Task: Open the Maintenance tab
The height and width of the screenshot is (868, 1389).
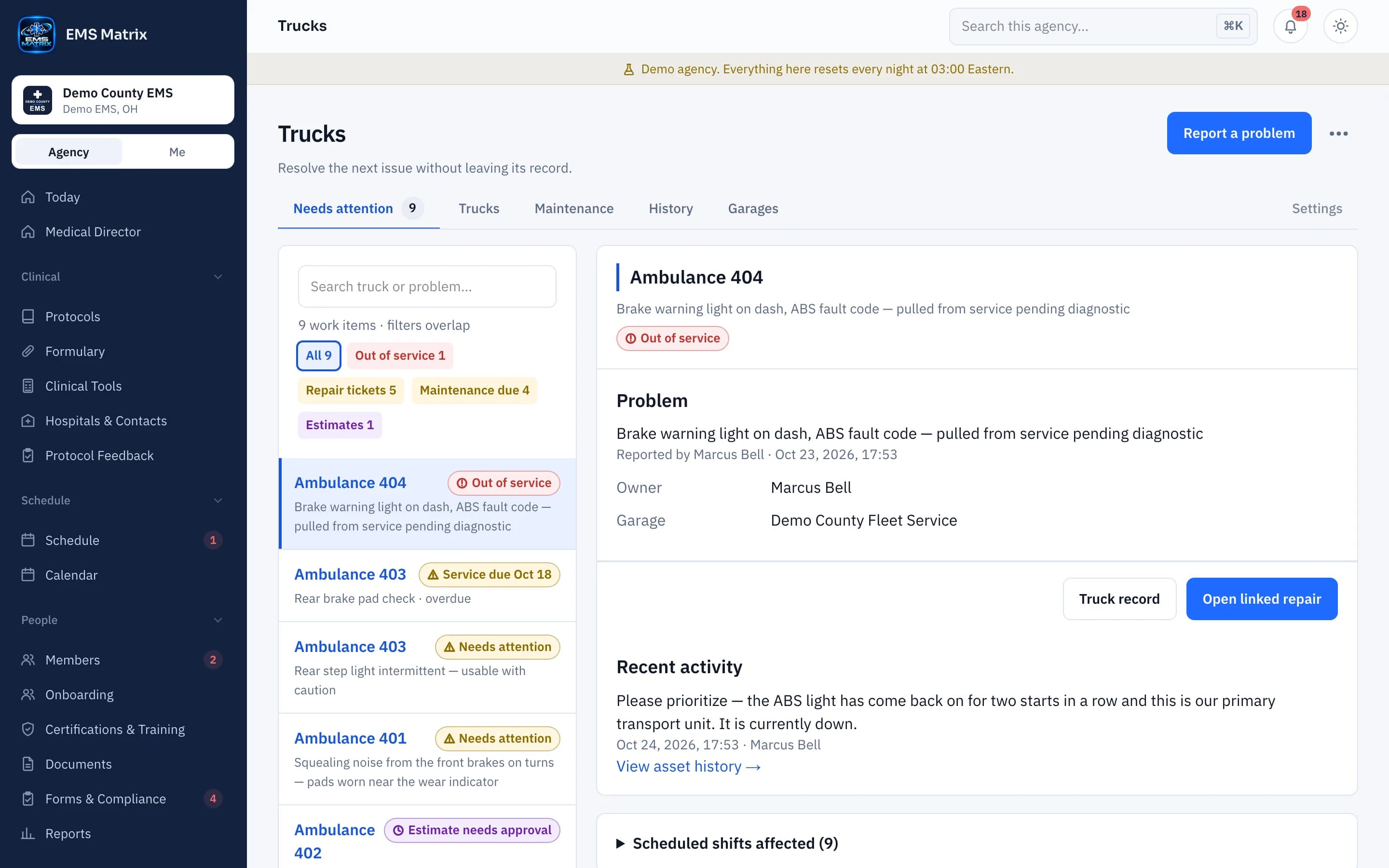Action: click(574, 208)
